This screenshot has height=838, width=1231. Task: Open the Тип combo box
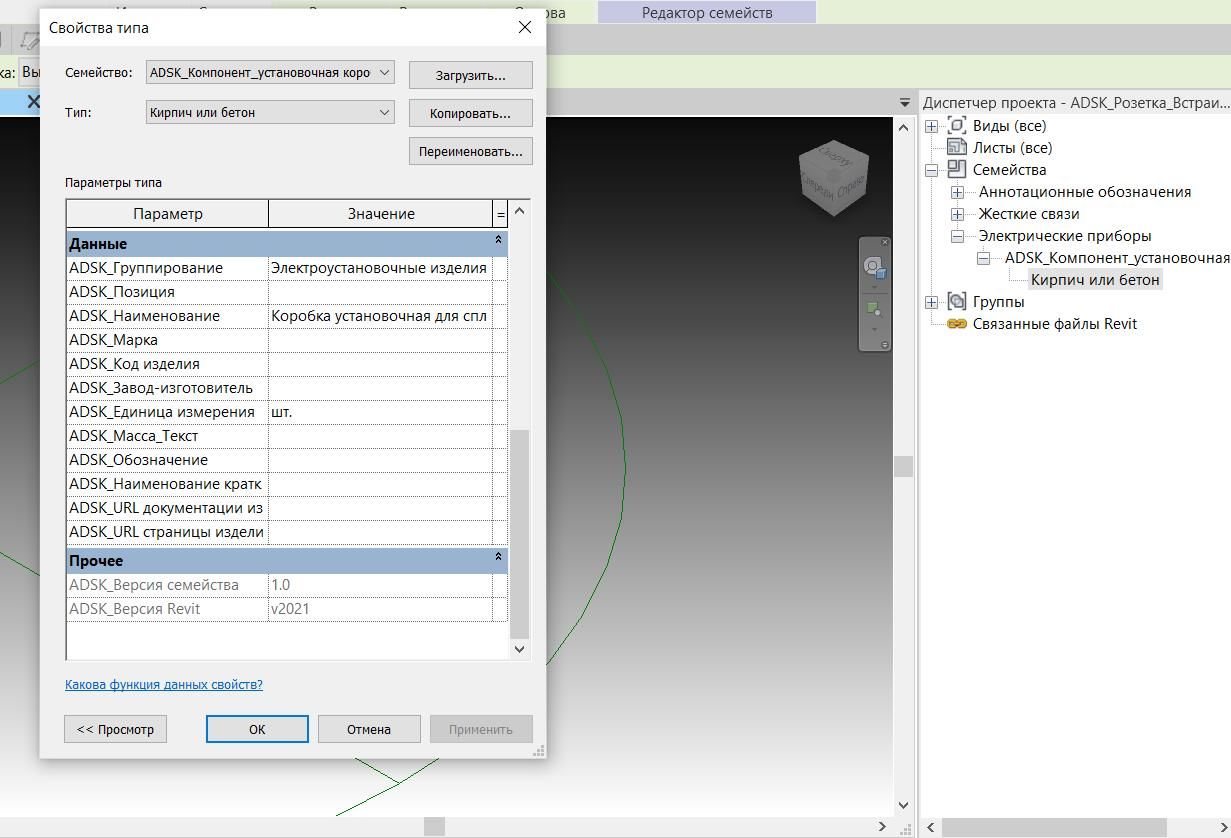(270, 112)
